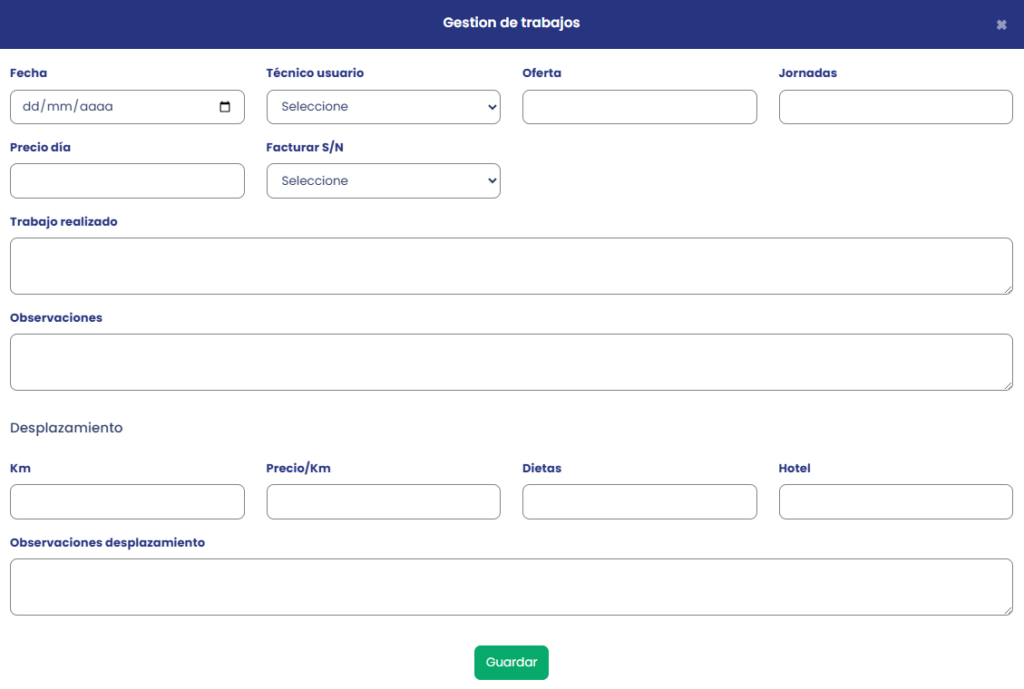Click the Km input field
The height and width of the screenshot is (689, 1024).
coord(127,502)
